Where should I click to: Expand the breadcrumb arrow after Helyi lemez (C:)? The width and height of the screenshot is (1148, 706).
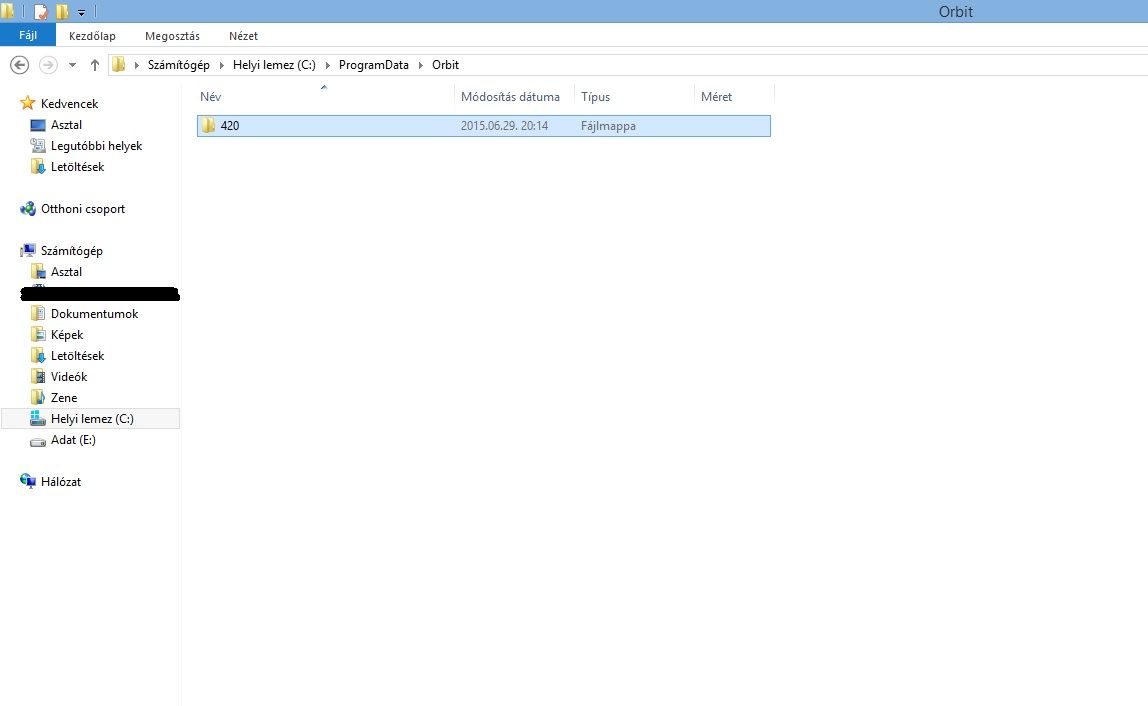327,65
